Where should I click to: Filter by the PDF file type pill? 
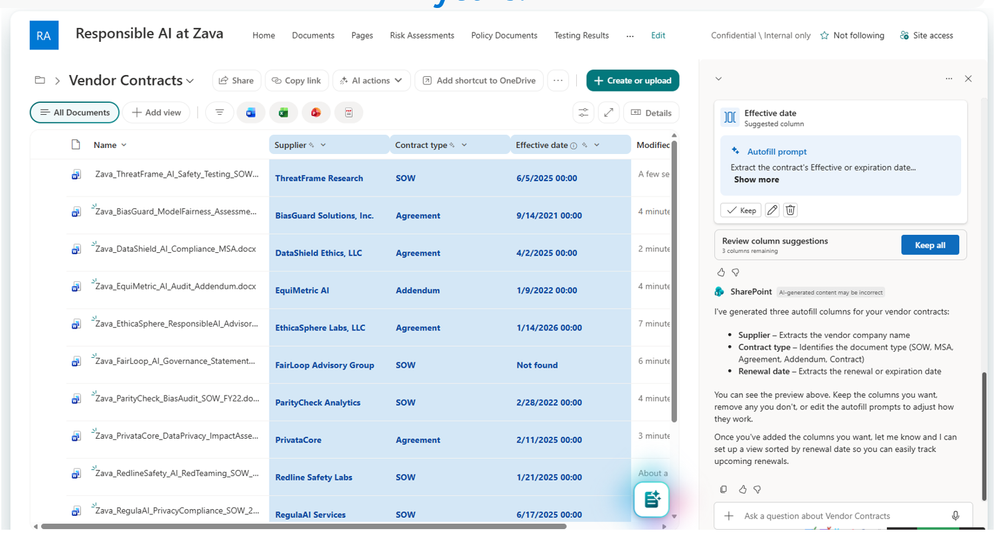click(x=349, y=113)
